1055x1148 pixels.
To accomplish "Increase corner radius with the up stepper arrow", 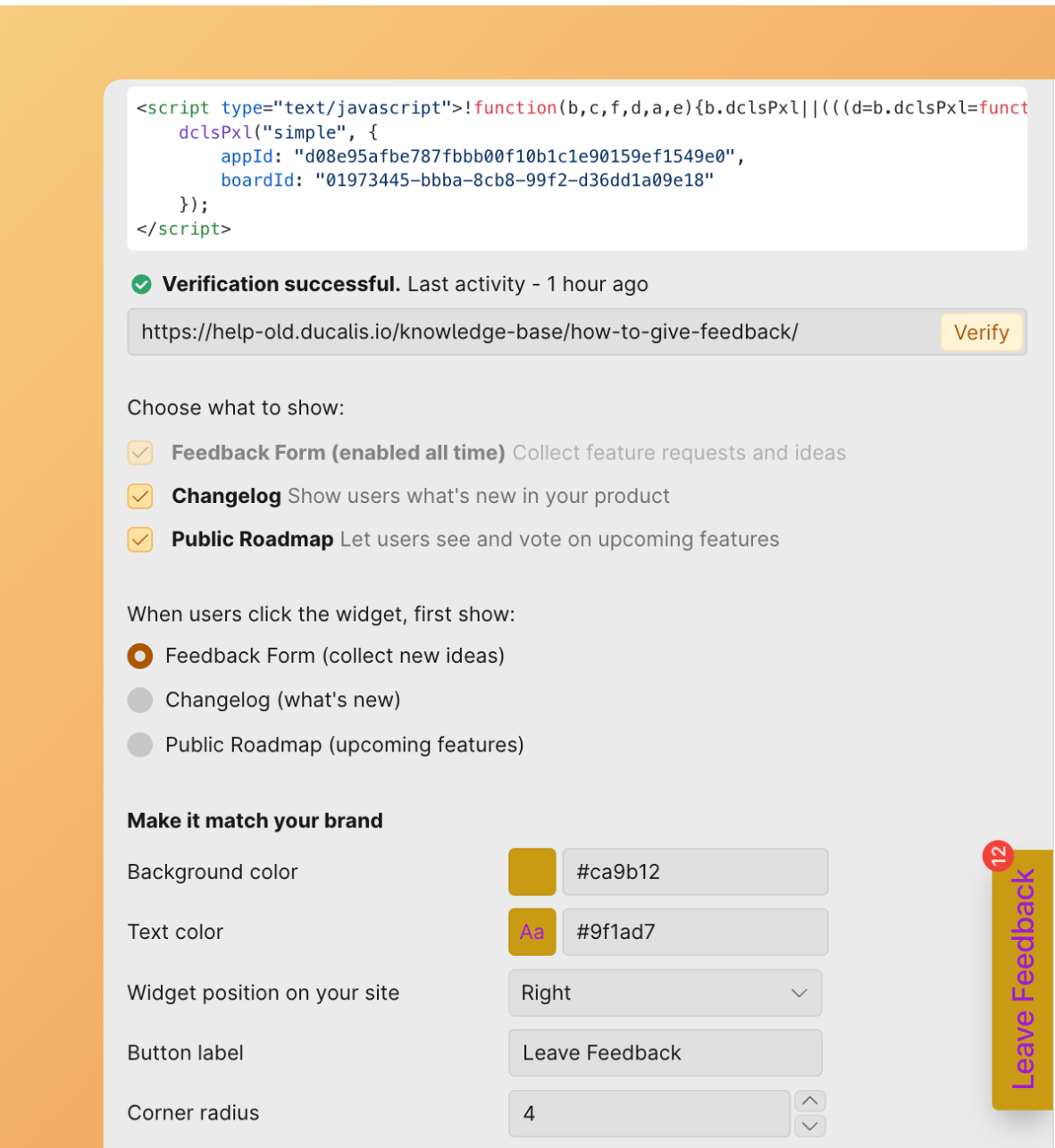I will tap(809, 1101).
